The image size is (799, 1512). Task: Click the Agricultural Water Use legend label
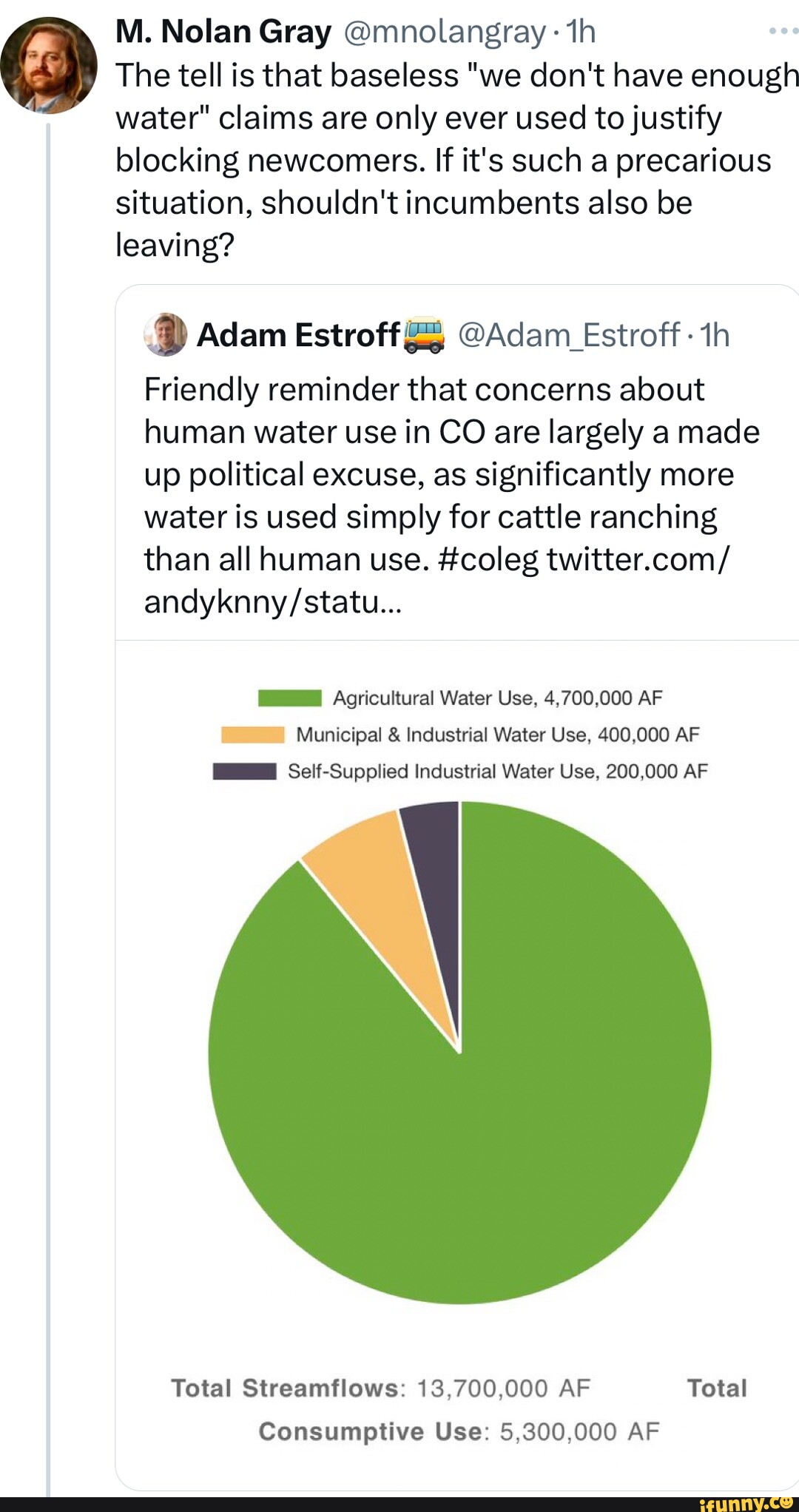[497, 698]
